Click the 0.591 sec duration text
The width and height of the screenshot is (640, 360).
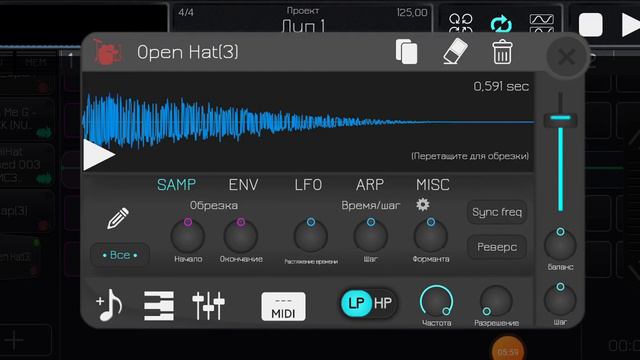(x=501, y=87)
